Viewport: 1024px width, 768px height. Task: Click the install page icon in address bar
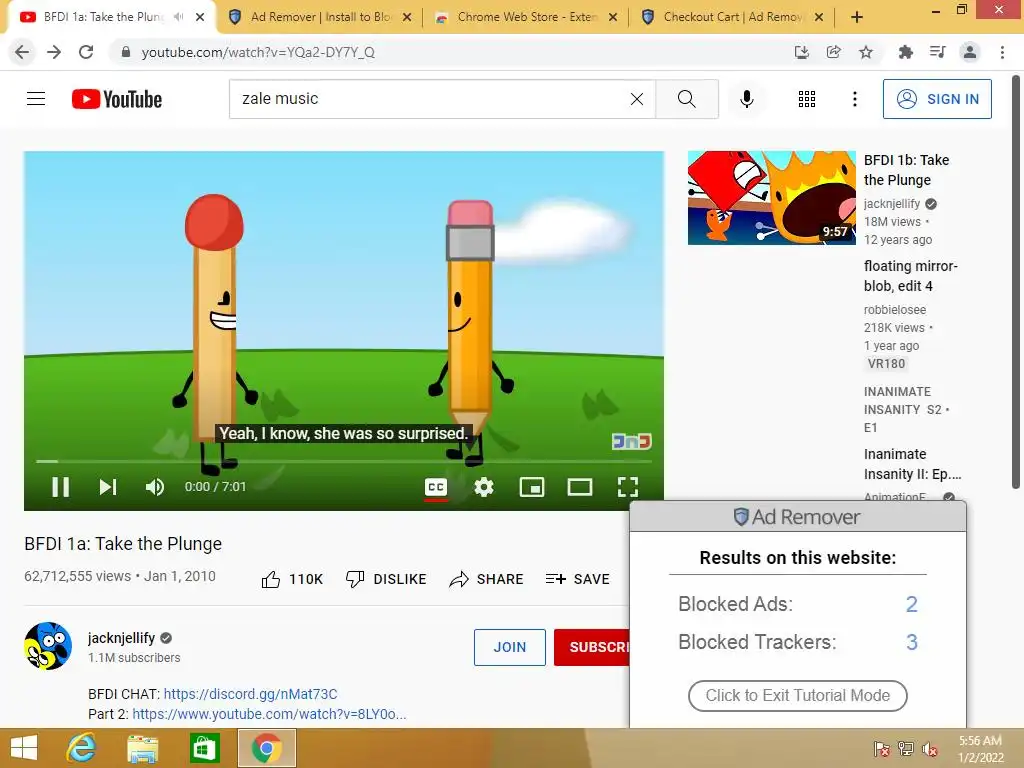pos(801,52)
